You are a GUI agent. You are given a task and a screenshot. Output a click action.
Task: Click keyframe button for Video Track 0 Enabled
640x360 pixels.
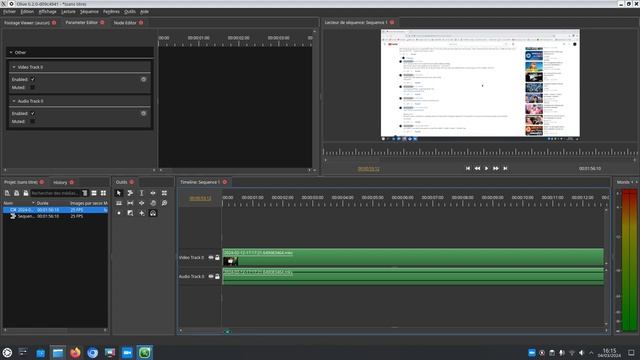[143, 79]
